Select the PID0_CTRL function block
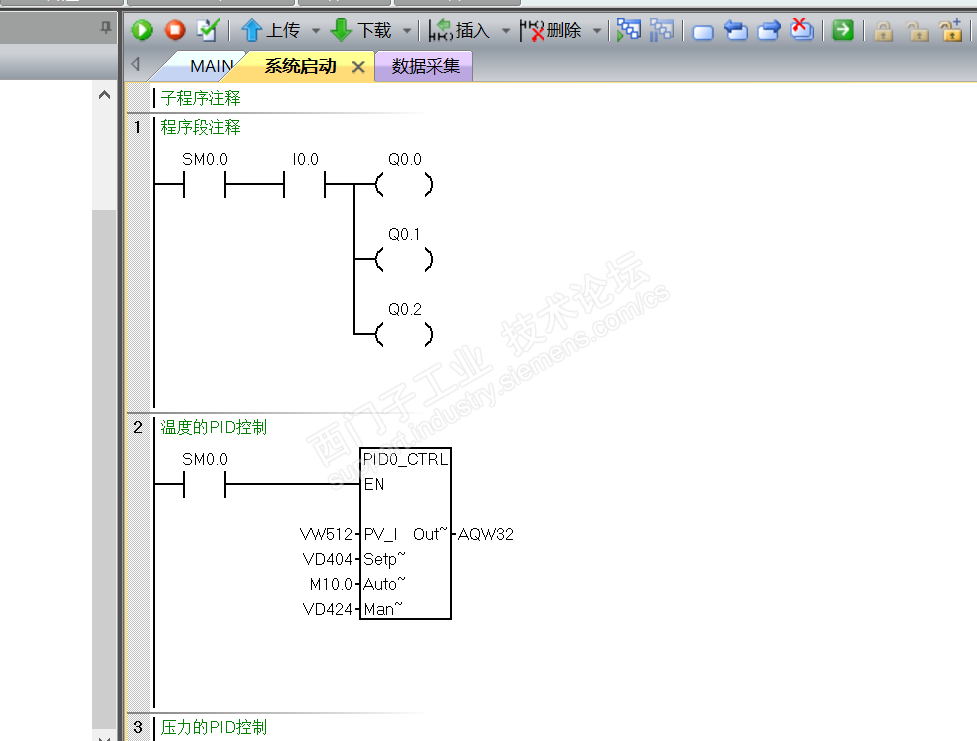The image size is (977, 741). [406, 533]
